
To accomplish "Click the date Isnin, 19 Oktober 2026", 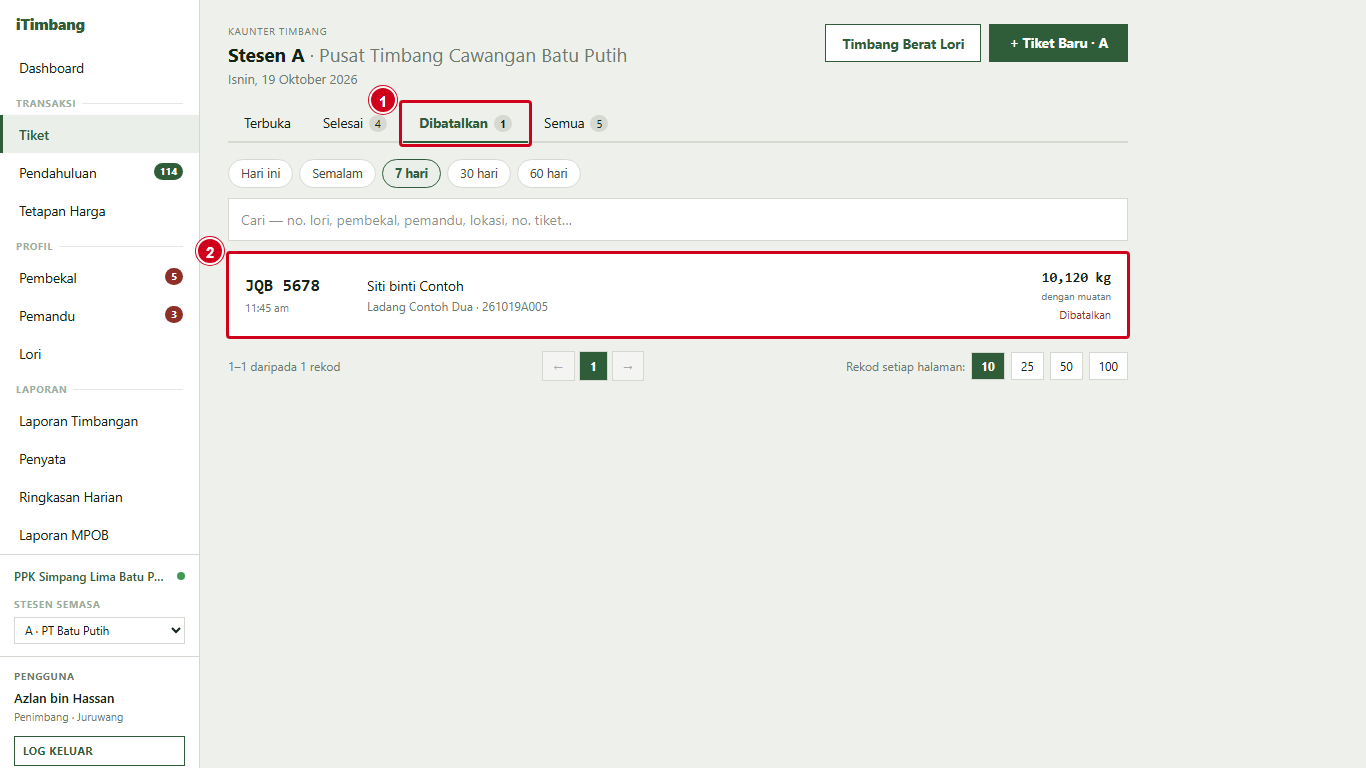I will [293, 80].
